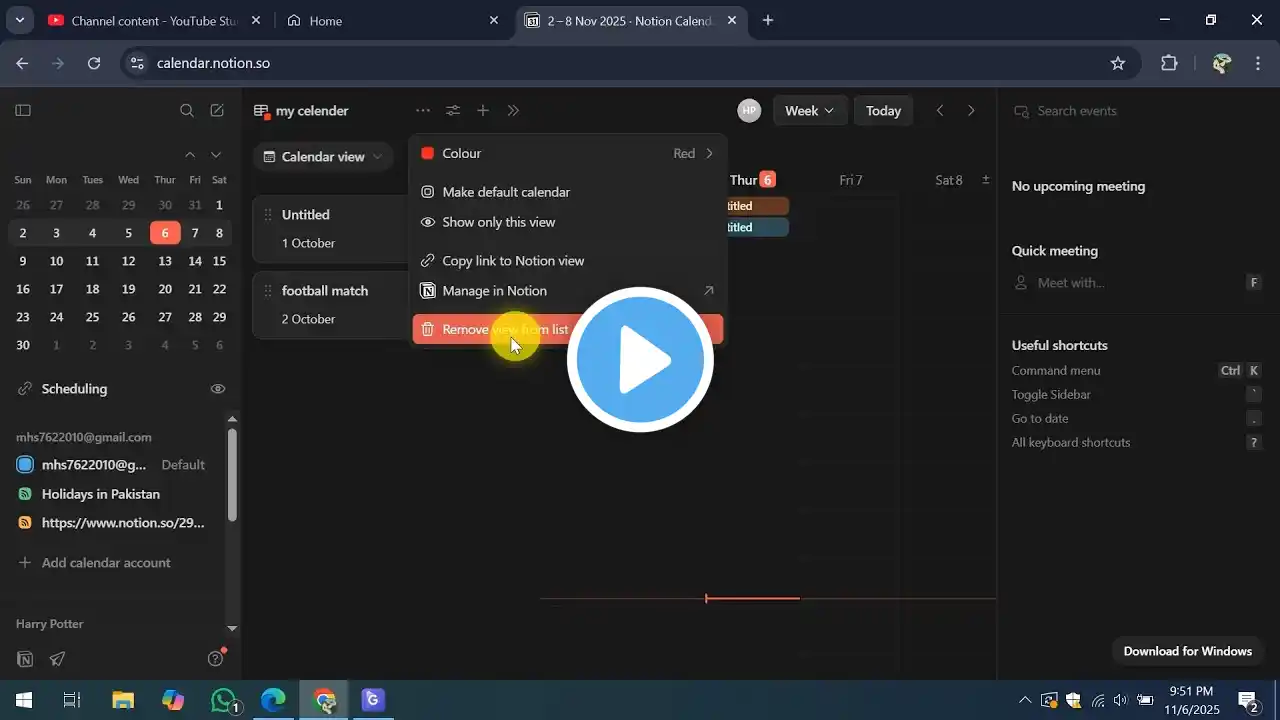
Task: Go to the previous week with the left arrow
Action: [x=940, y=111]
